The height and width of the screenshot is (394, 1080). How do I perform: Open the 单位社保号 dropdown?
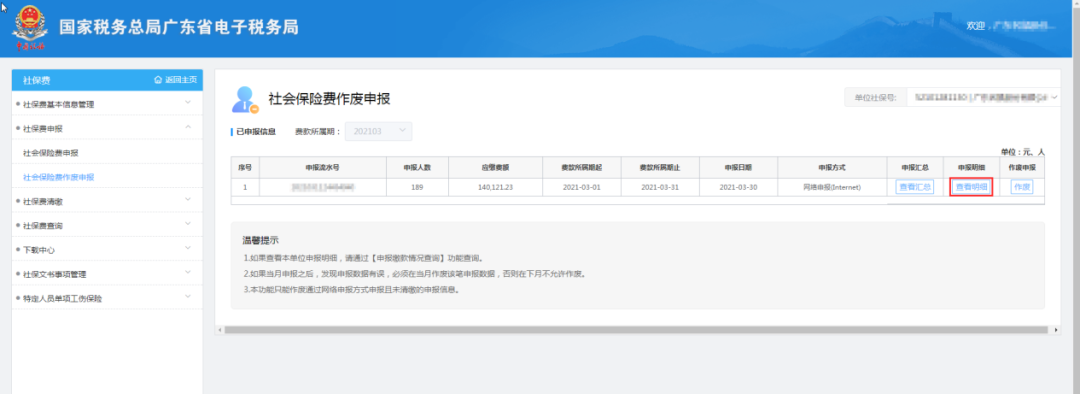(x=983, y=98)
